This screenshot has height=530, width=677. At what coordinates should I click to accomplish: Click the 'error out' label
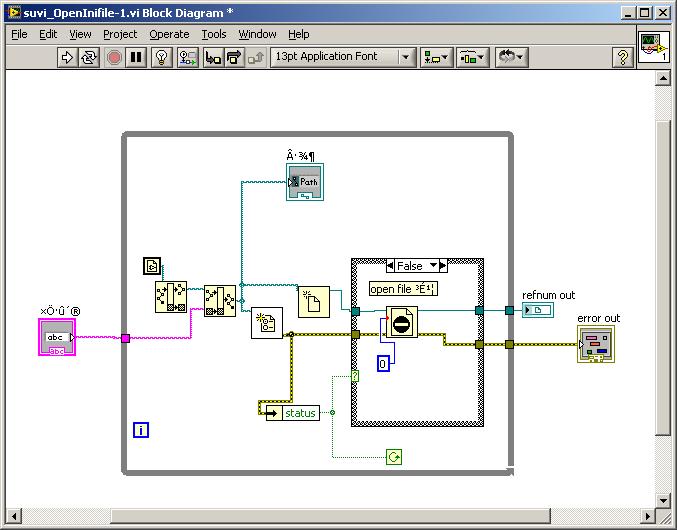tap(598, 318)
